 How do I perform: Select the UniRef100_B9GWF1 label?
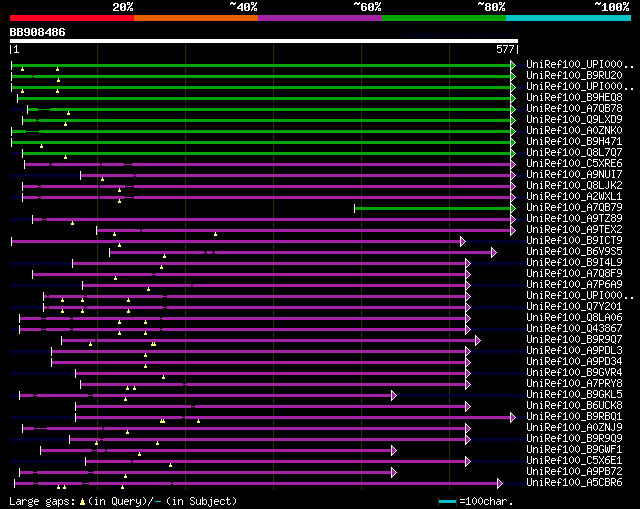coord(574,450)
